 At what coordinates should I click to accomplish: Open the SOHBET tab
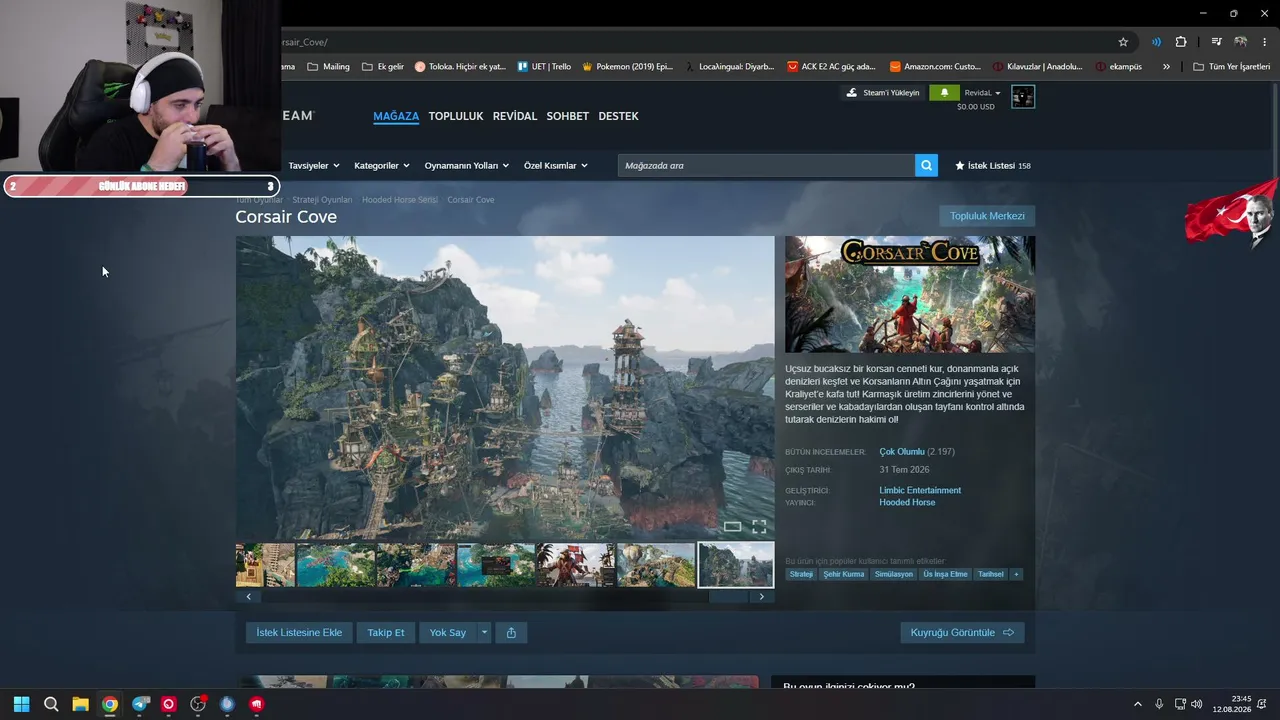[568, 116]
